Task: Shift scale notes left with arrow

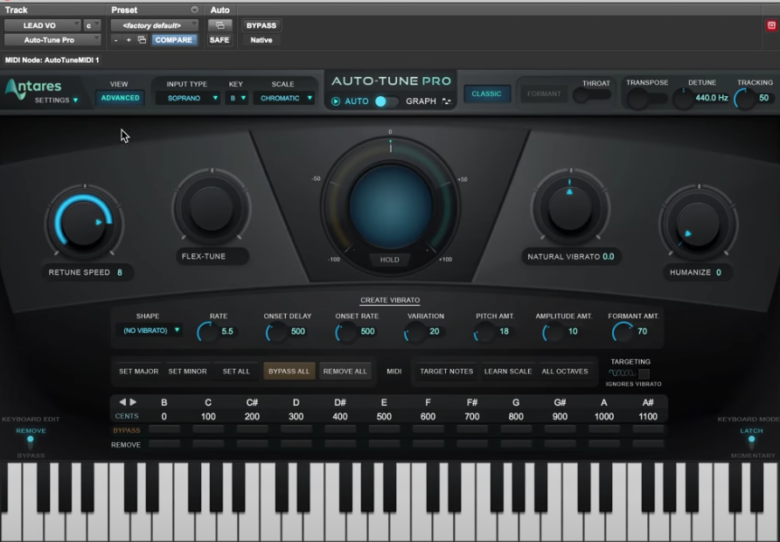Action: pos(122,402)
